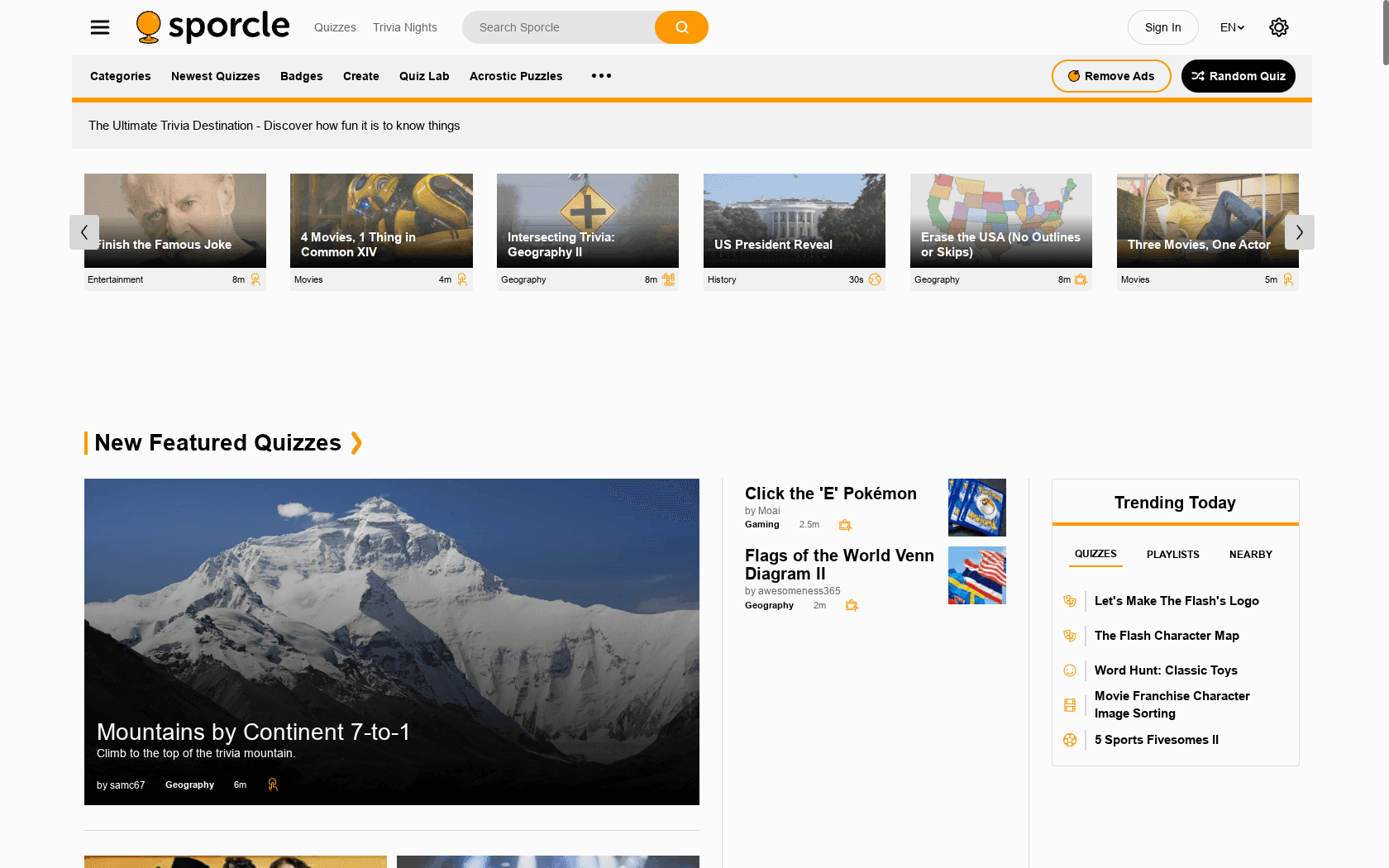Screen dimensions: 1389x868
Task: Click the smiley icon beside Word Hunt Classic Toys
Action: pos(1070,670)
